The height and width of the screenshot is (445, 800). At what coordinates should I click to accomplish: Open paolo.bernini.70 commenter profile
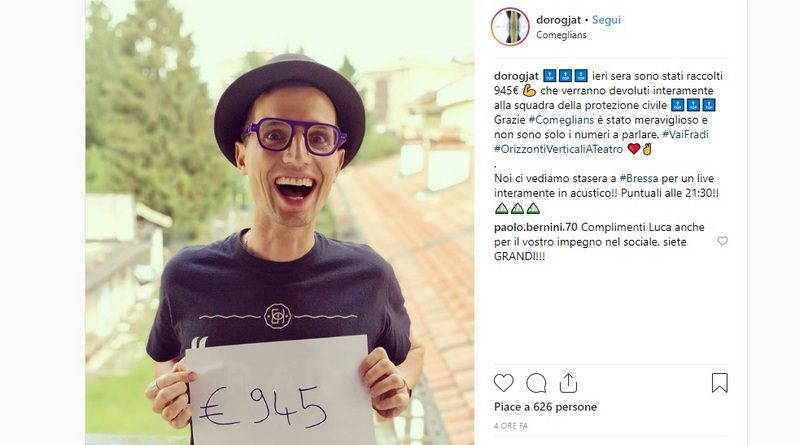coord(536,228)
